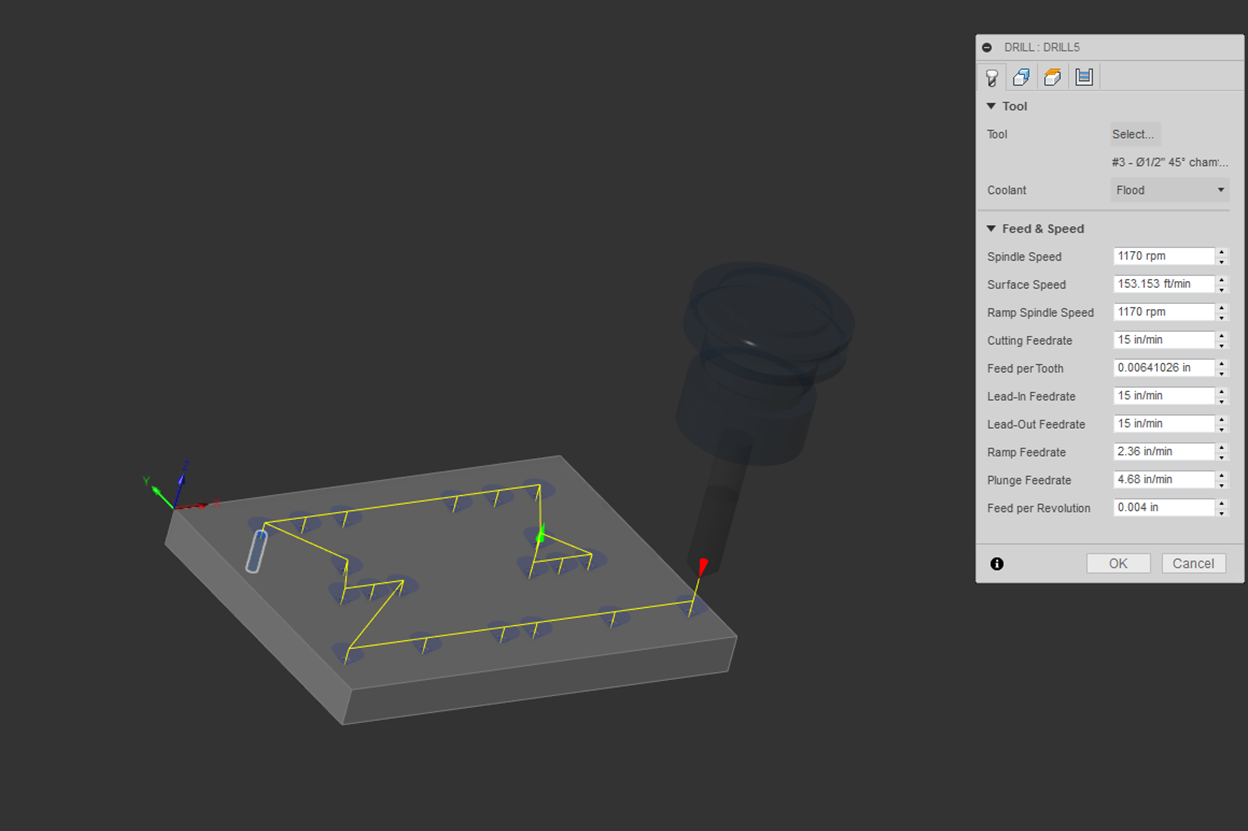Collapse the Feed & Speed section
Screen dimensions: 1248x831
(992, 229)
